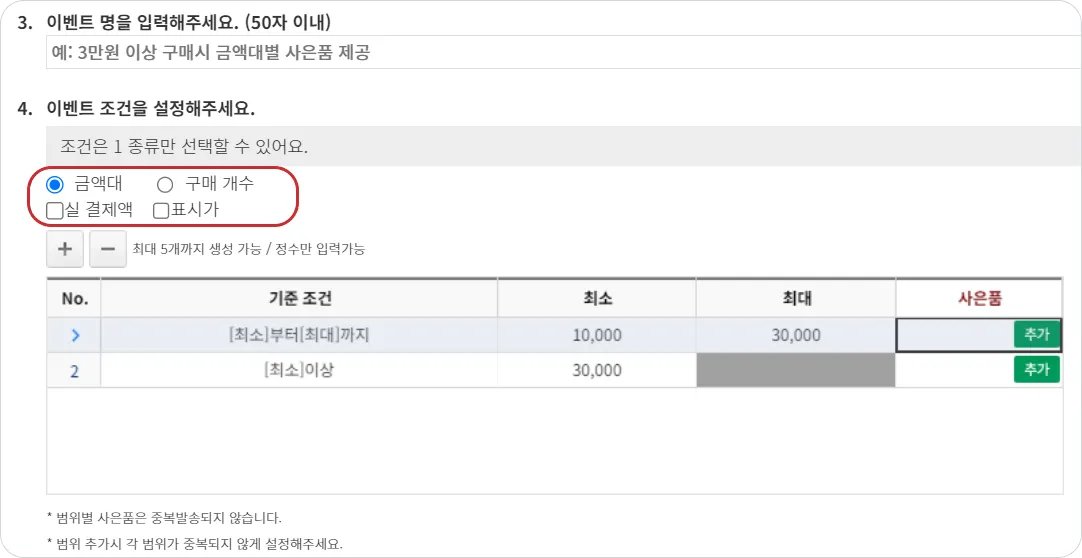The width and height of the screenshot is (1082, 558).
Task: Open [최소]부터[최대]까지 condition cell
Action: (299, 335)
